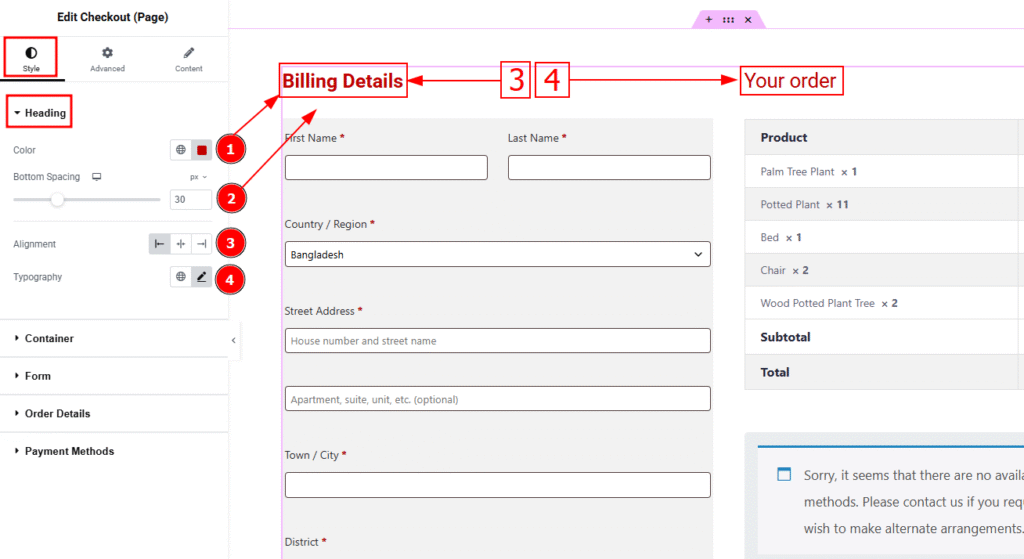
Task: Open the Typography edit pencil icon
Action: point(201,277)
